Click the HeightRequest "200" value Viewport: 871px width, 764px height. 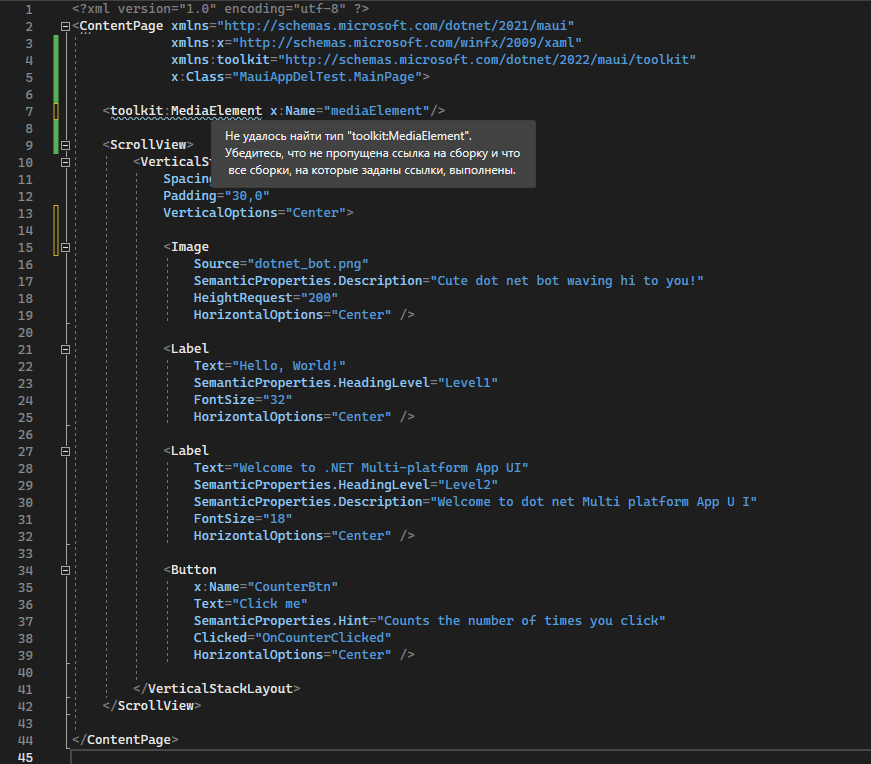[319, 298]
